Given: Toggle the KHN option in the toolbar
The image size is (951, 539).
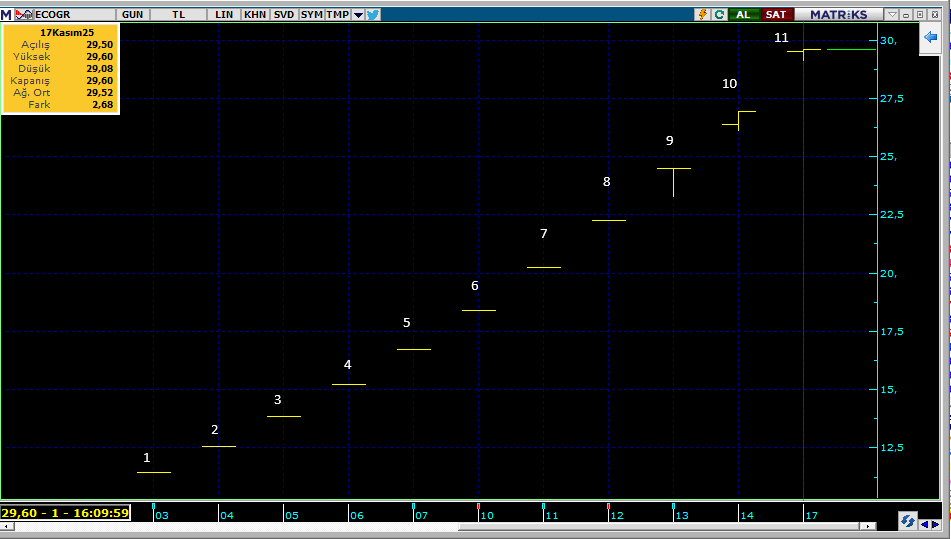Looking at the screenshot, I should coord(255,15).
